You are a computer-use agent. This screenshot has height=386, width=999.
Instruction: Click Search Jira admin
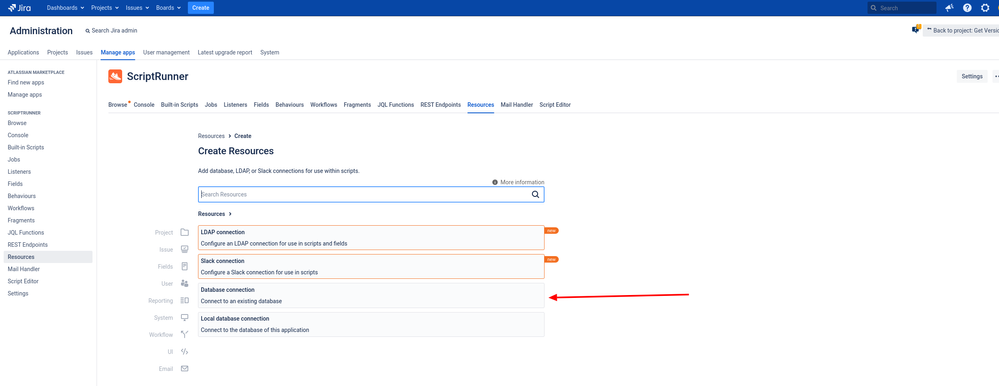tap(111, 31)
